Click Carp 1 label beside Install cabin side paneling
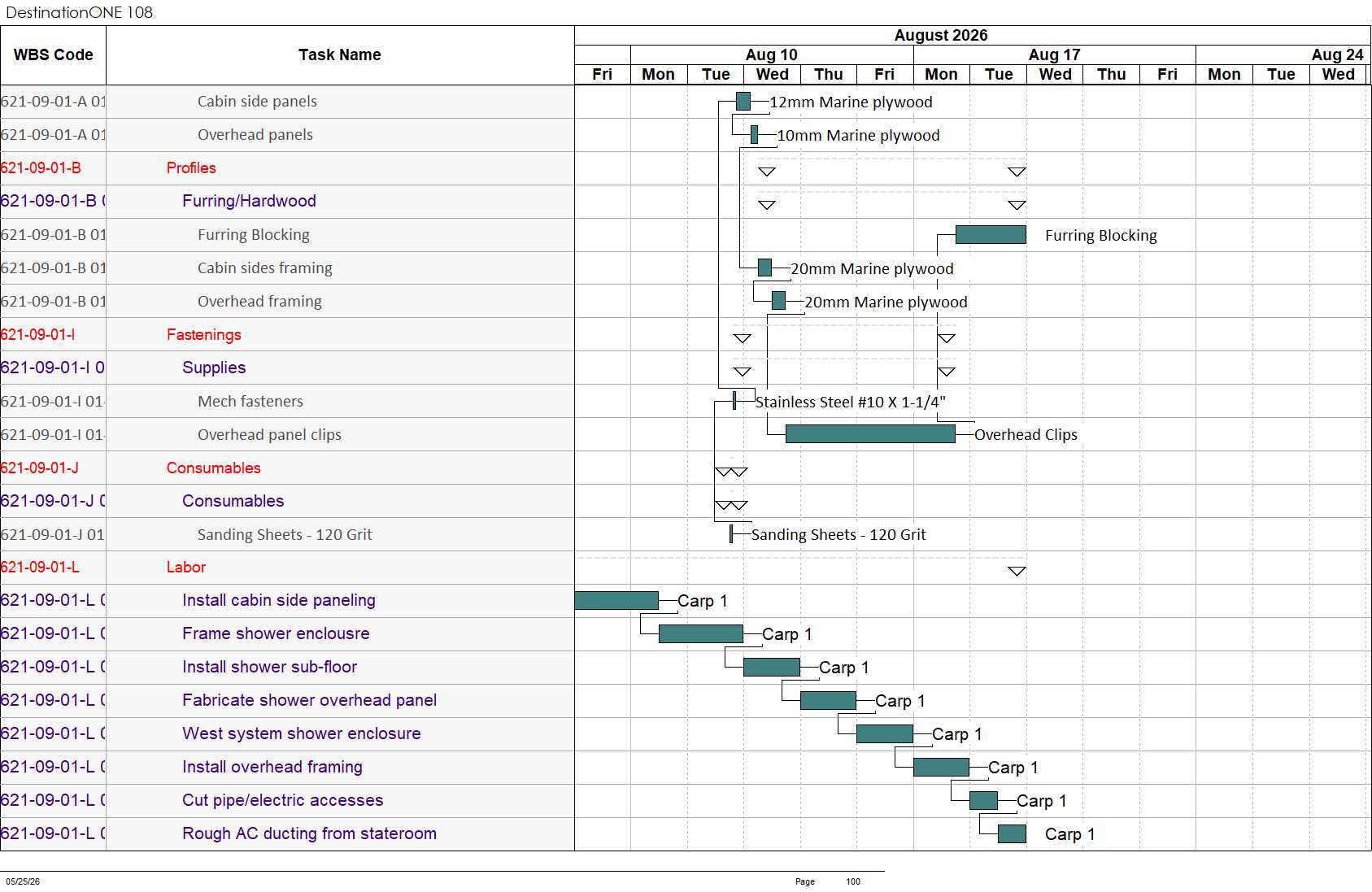 click(703, 601)
